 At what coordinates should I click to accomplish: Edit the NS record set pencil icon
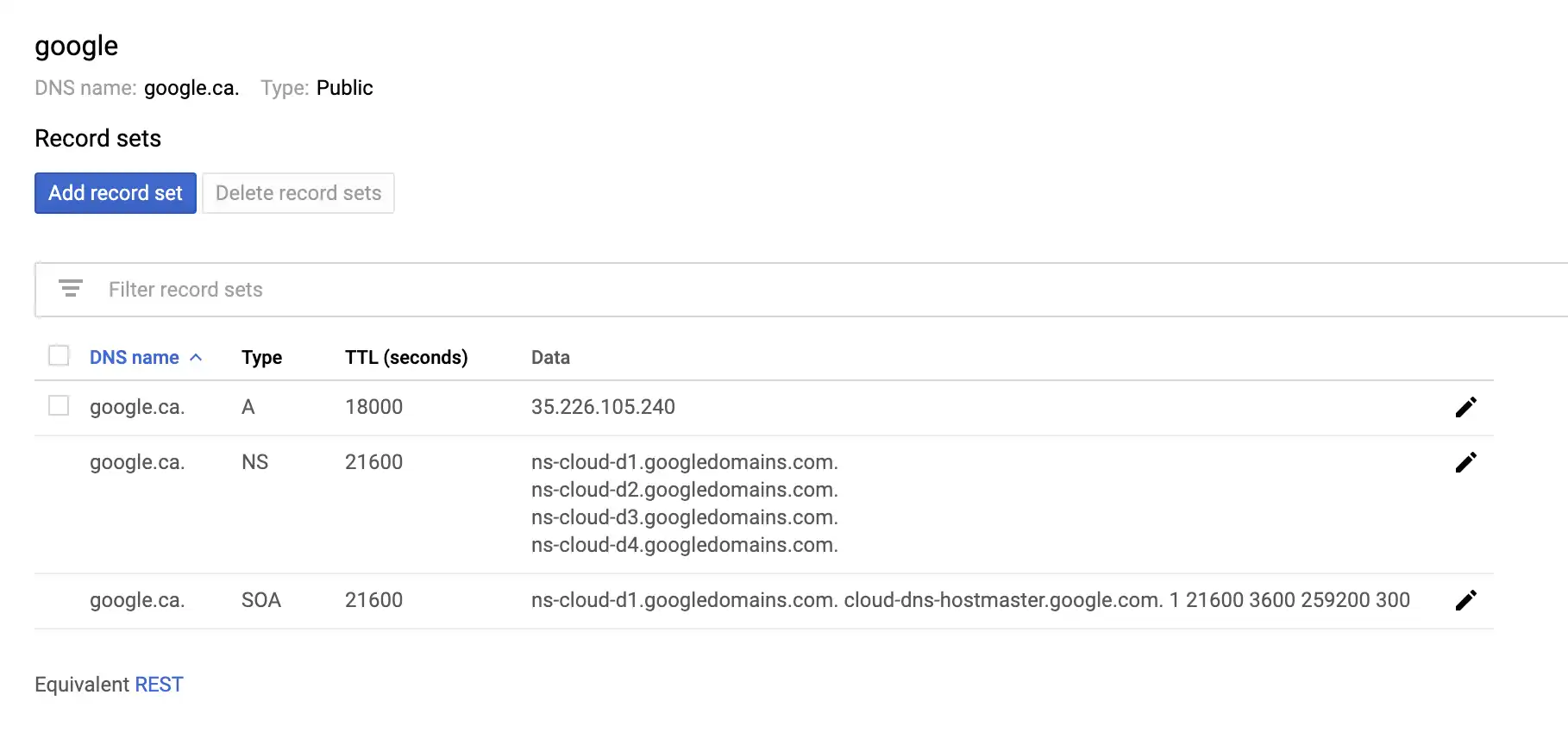tap(1465, 462)
